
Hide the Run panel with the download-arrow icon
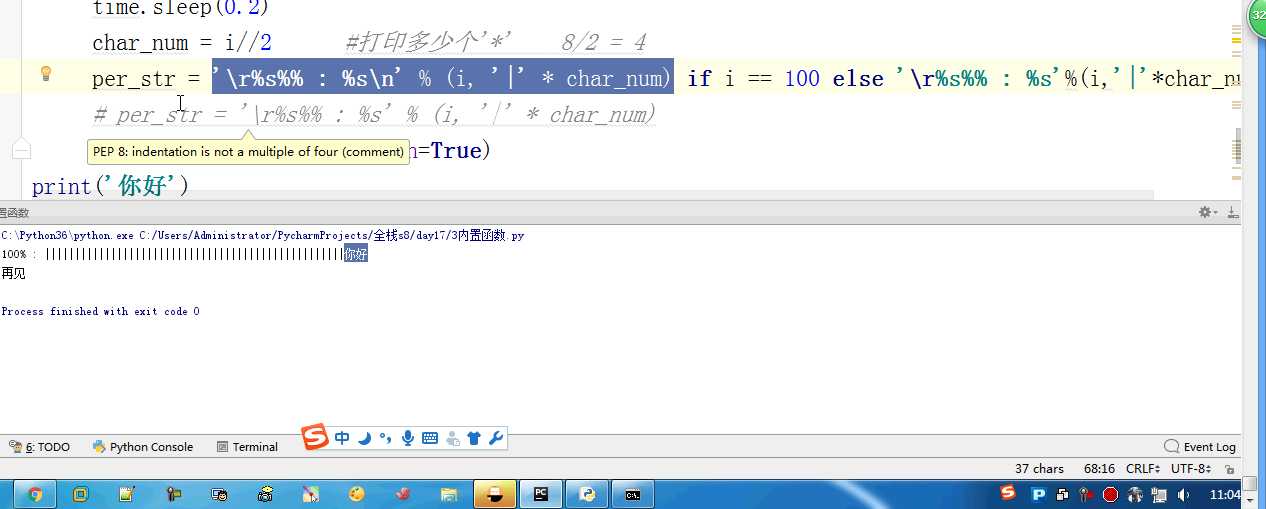click(x=1233, y=212)
